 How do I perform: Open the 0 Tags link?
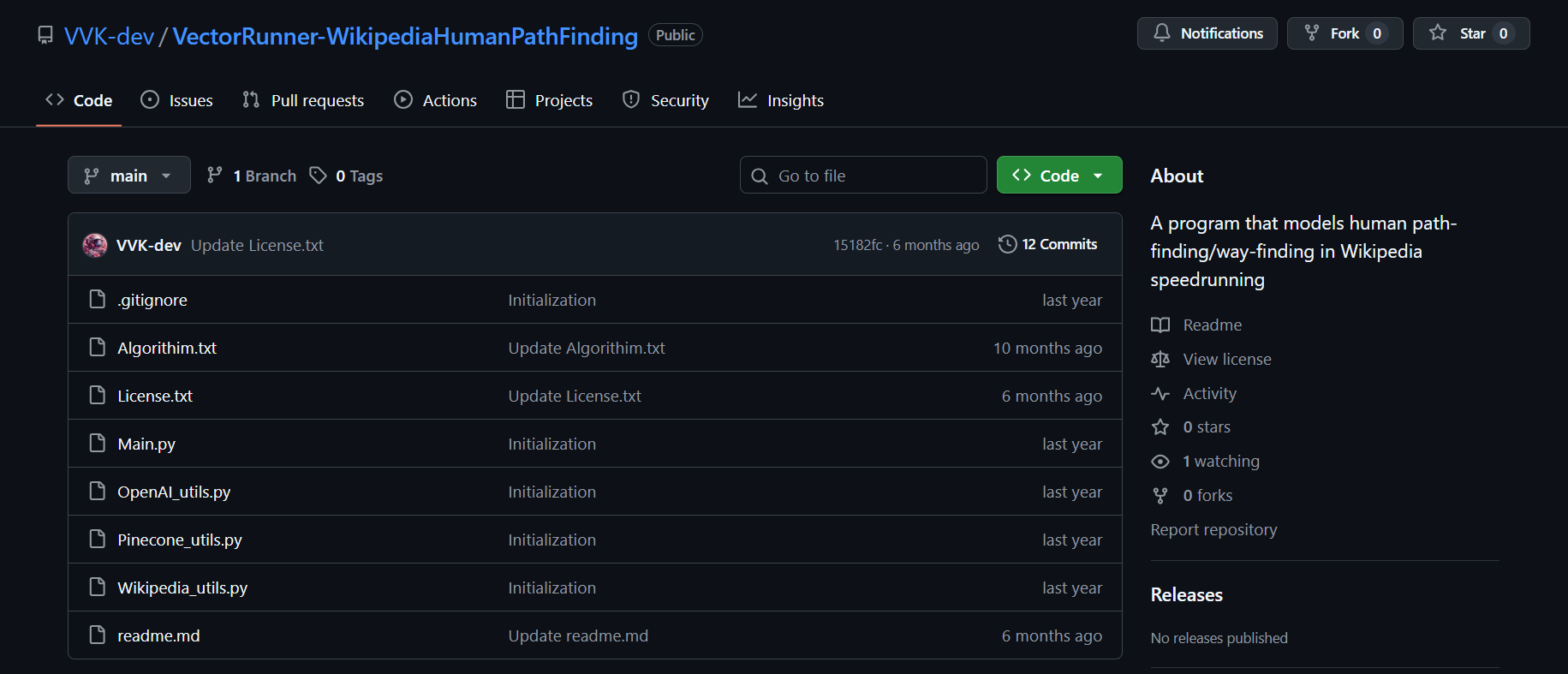(347, 176)
